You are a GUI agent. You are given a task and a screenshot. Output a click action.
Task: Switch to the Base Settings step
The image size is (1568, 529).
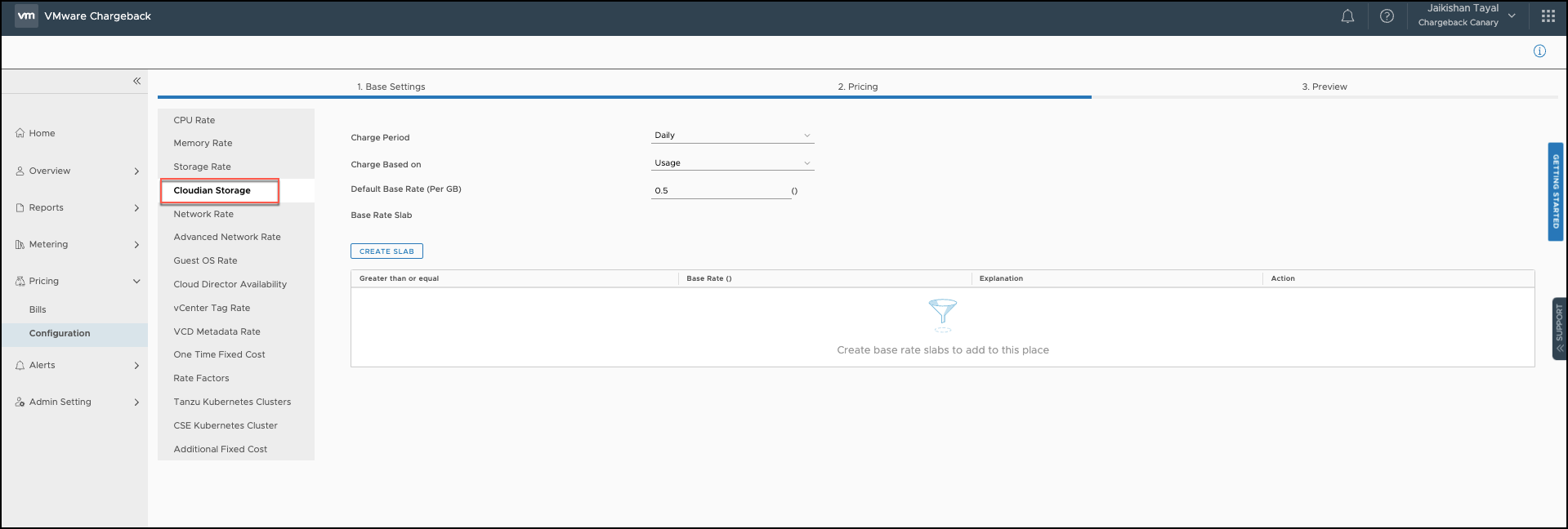click(x=391, y=87)
